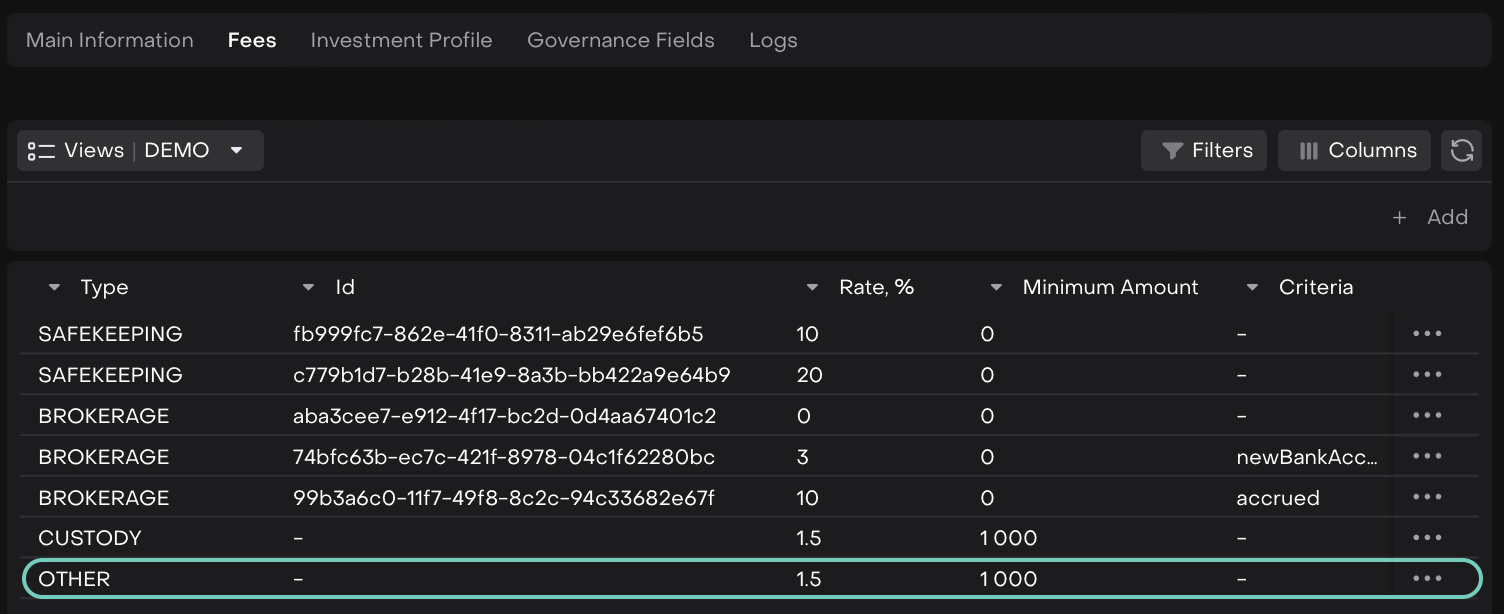This screenshot has height=614, width=1504.
Task: Open the Views DEMO dropdown
Action: [x=140, y=151]
